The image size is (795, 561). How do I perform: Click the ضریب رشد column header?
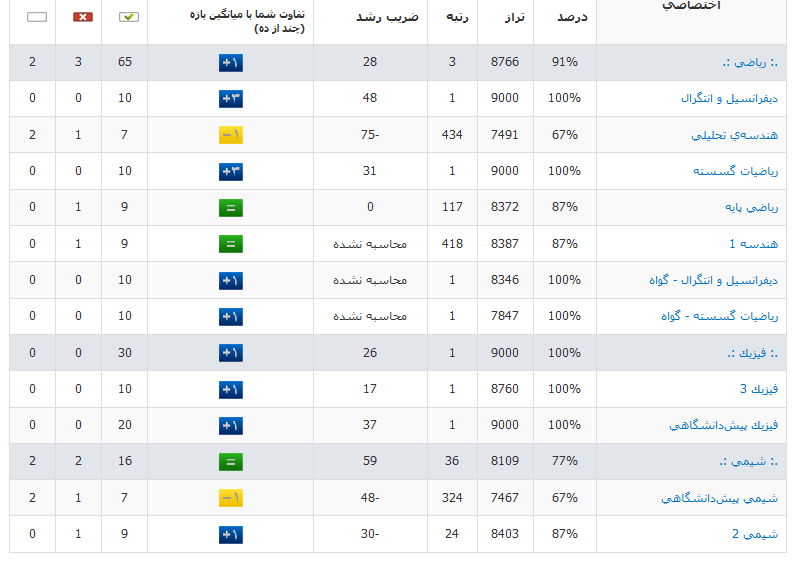tap(387, 17)
